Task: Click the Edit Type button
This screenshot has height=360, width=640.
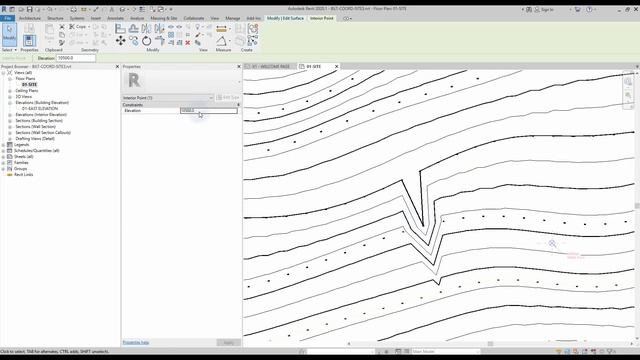Action: [228, 98]
